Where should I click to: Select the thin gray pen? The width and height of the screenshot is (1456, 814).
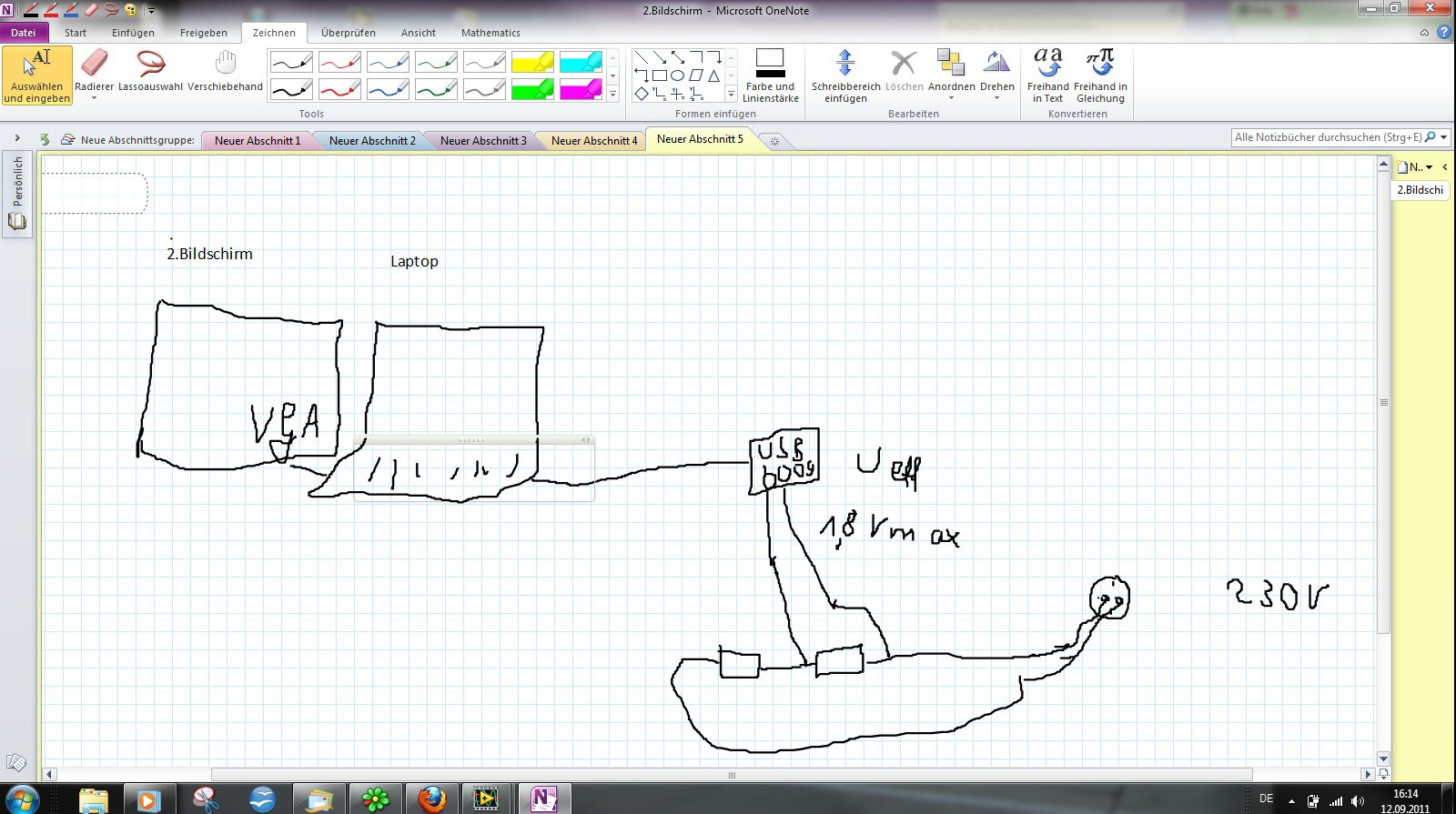485,63
